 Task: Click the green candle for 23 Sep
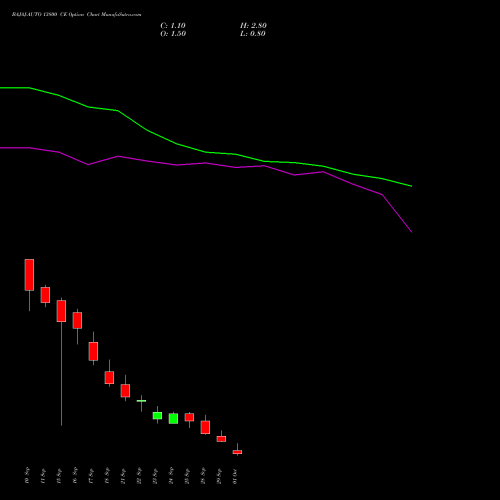pos(157,416)
